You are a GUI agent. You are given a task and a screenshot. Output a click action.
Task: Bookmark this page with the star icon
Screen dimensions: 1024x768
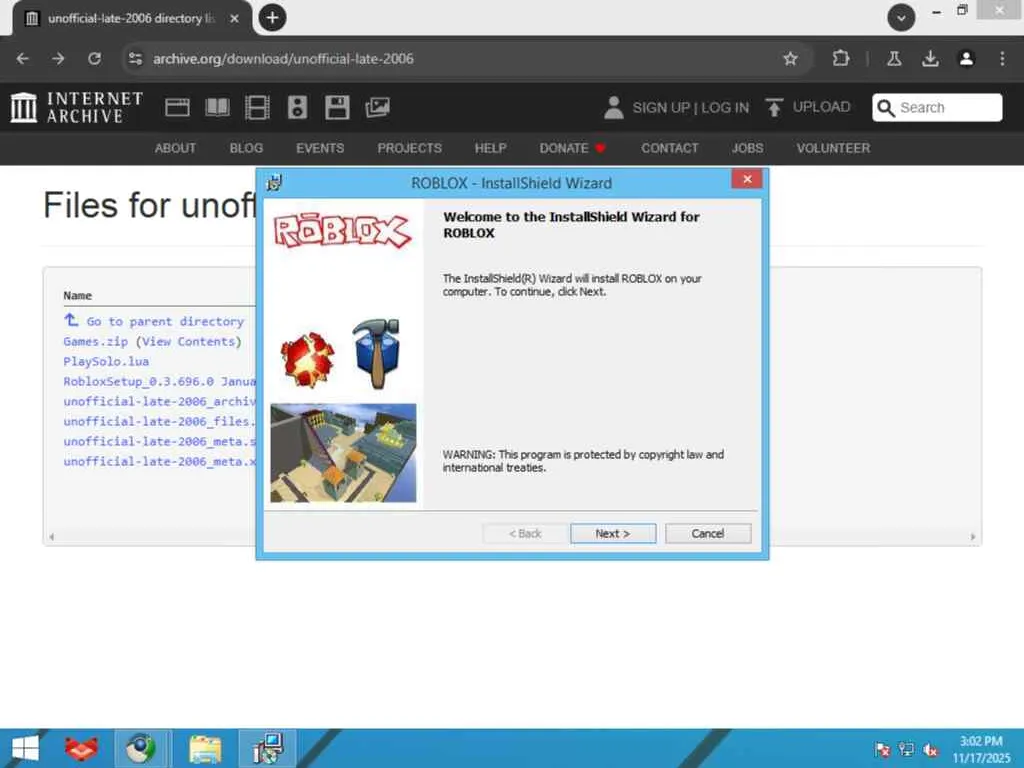(x=790, y=59)
